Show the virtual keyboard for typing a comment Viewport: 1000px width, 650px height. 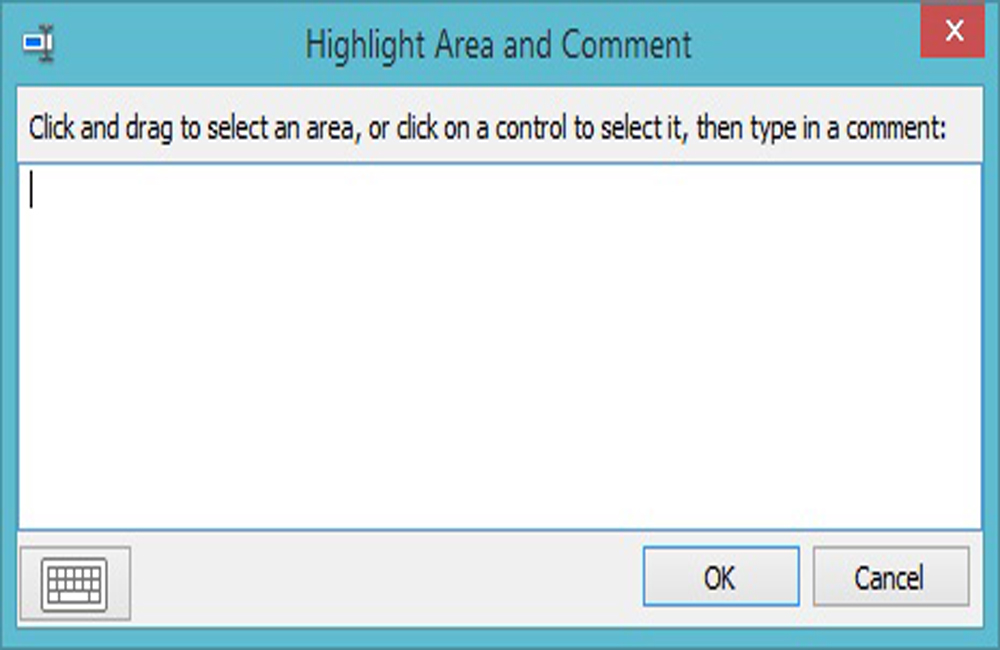pyautogui.click(x=74, y=582)
